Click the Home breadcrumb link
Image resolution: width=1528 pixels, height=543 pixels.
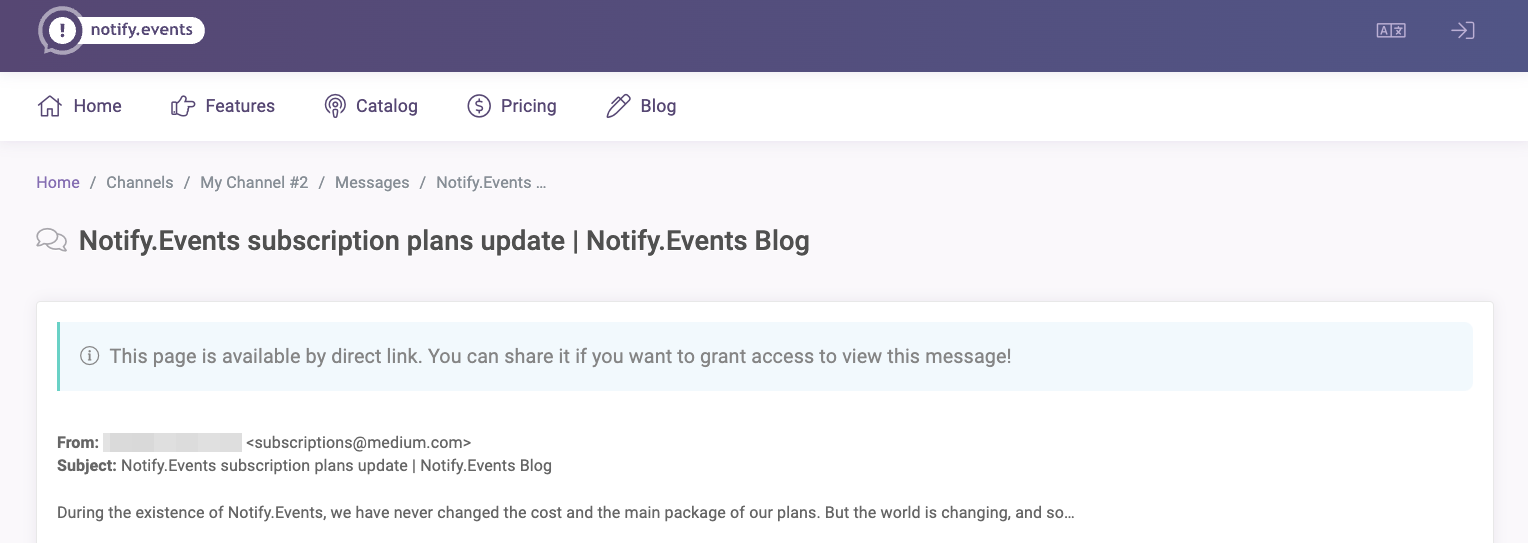[x=58, y=182]
